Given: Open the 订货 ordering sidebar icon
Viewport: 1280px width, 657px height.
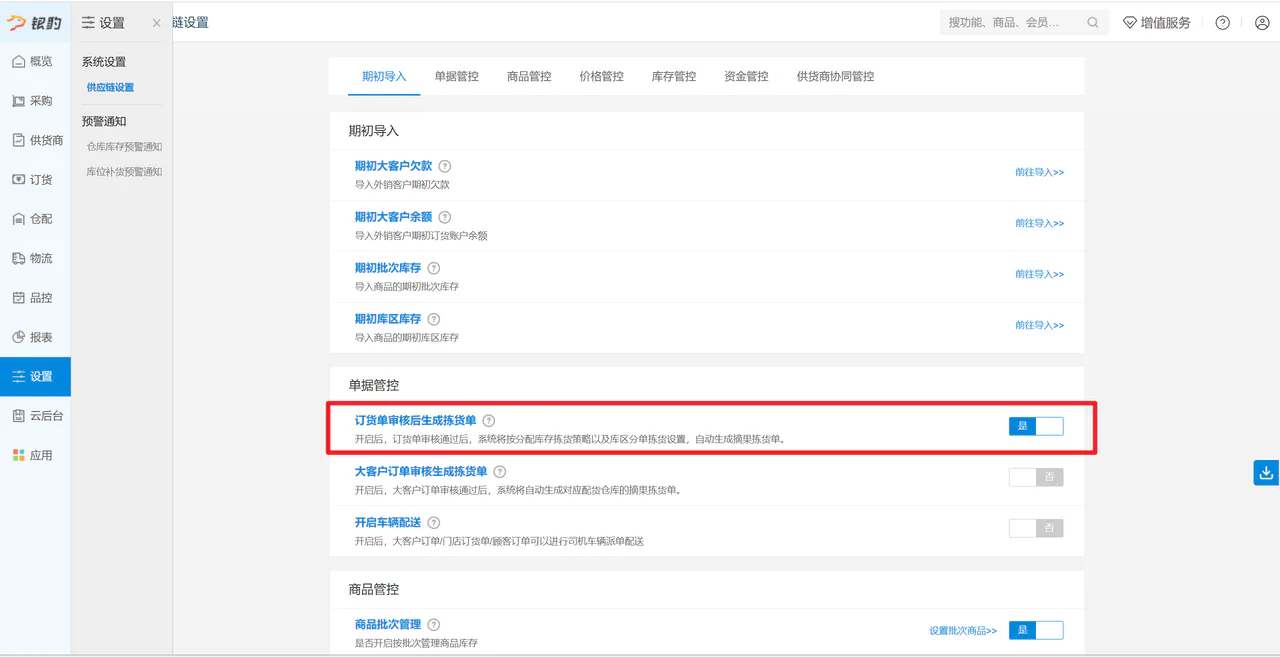Looking at the screenshot, I should coord(19,180).
